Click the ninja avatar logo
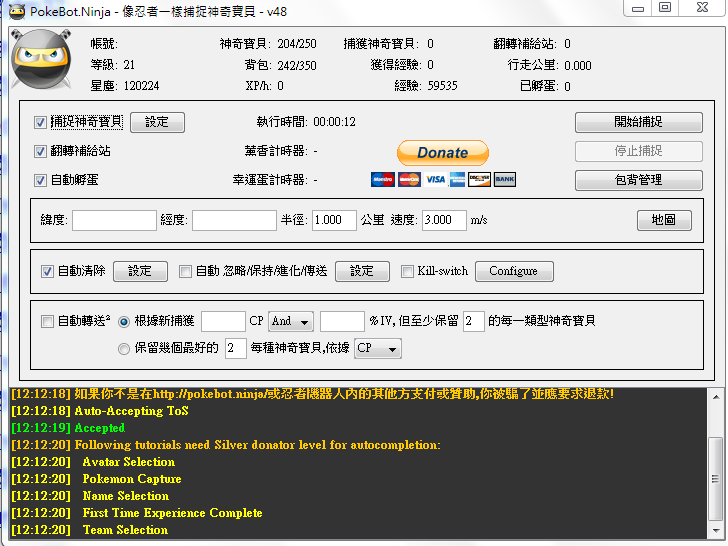Image resolution: width=728 pixels, height=546 pixels. click(41, 59)
